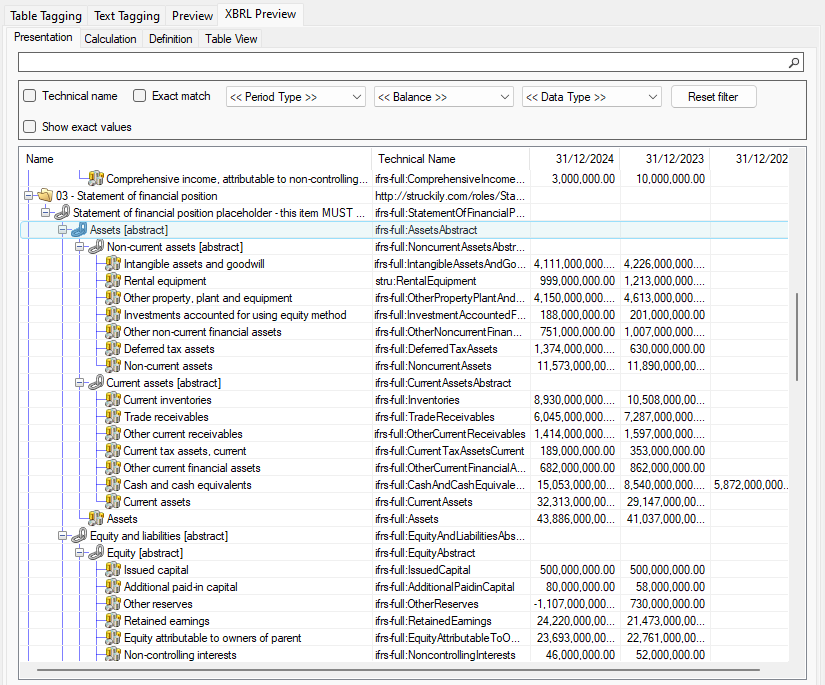825x685 pixels.
Task: Open the Definition sub-tab
Action: point(170,39)
